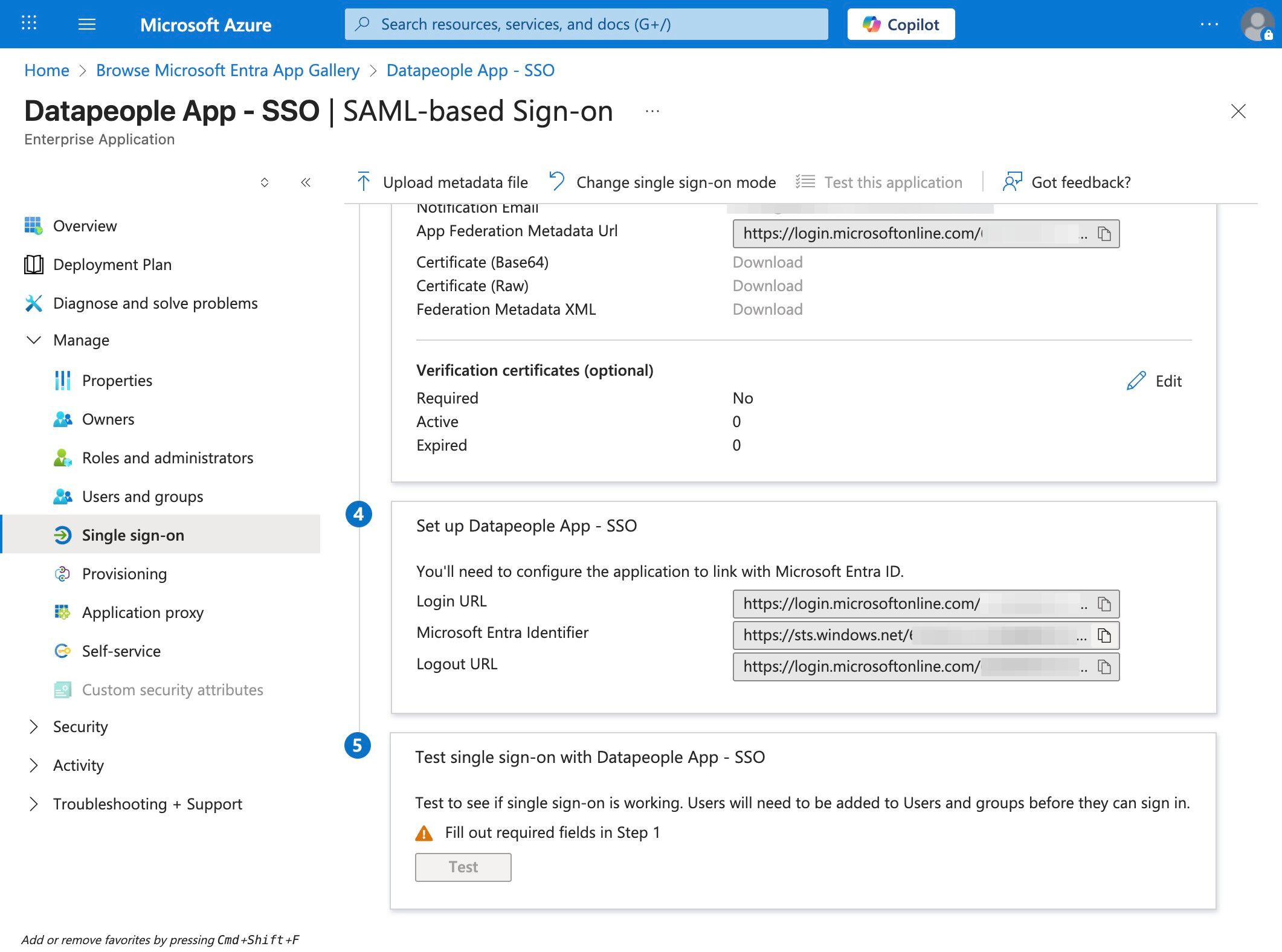
Task: Click the user account avatar
Action: click(1257, 24)
